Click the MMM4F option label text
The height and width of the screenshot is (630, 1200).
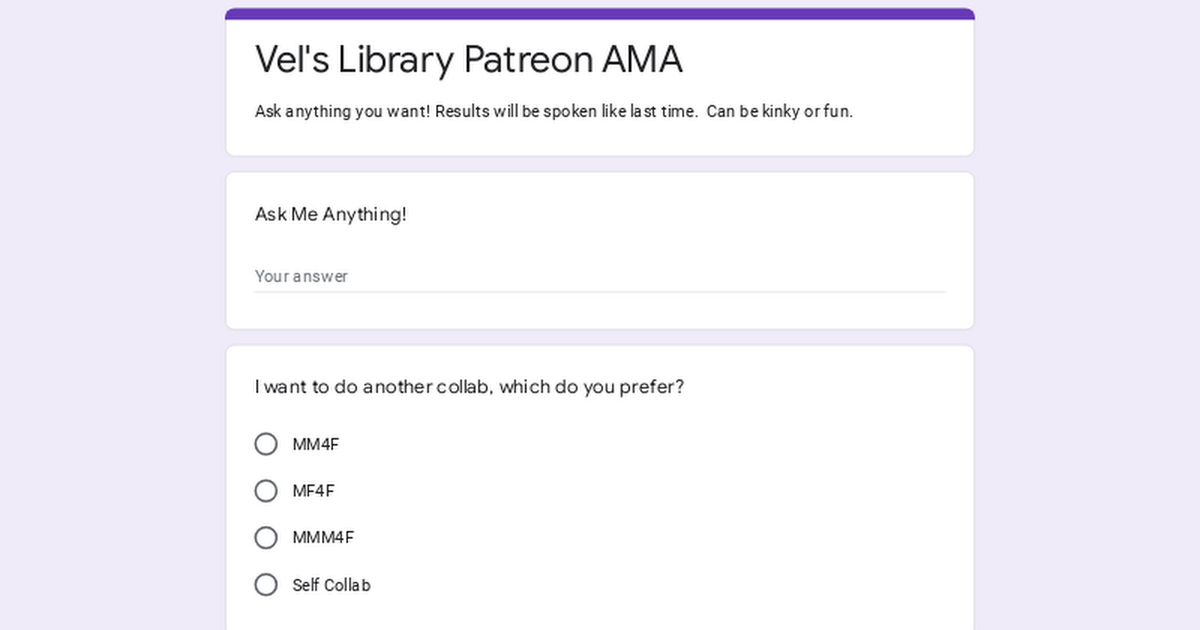[x=323, y=538]
